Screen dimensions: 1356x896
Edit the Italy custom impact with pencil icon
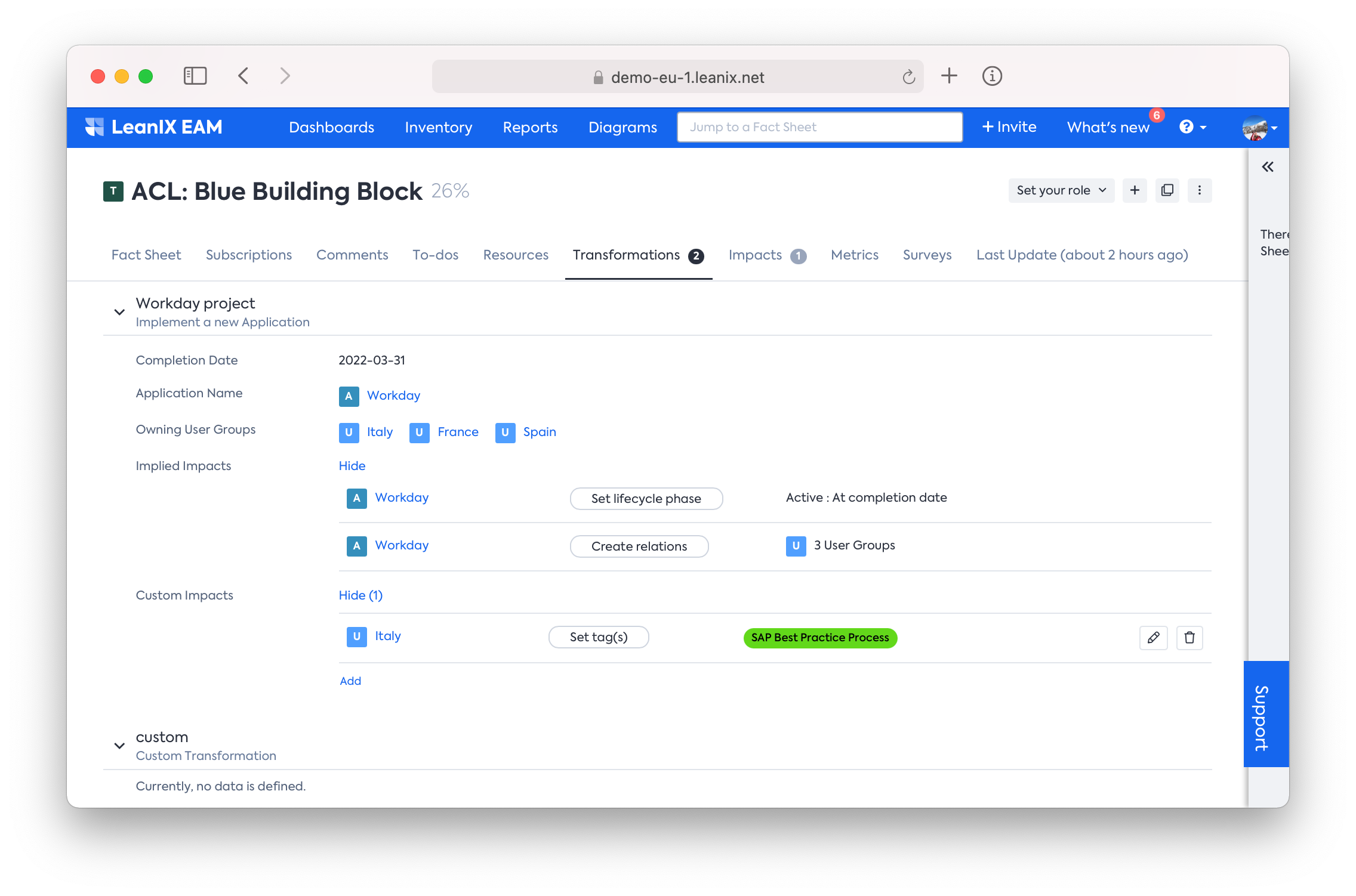1153,638
